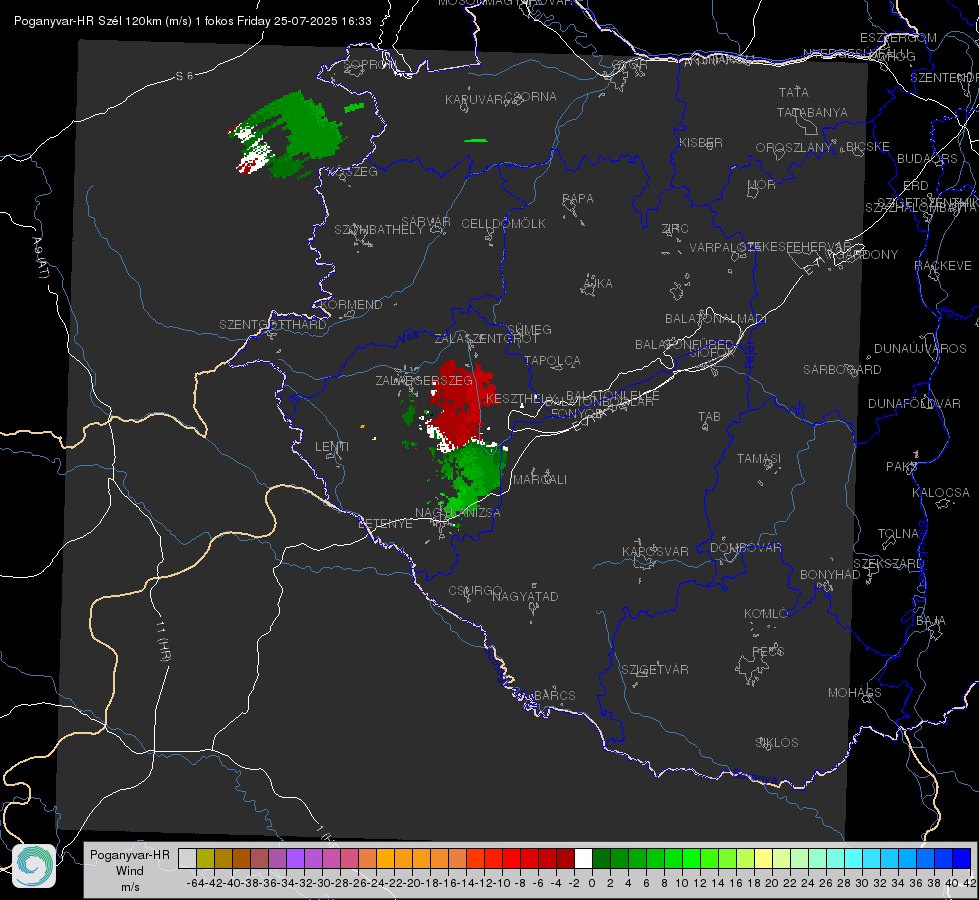
Task: Click the SZENTGOTTHARD city label
Action: tap(273, 325)
